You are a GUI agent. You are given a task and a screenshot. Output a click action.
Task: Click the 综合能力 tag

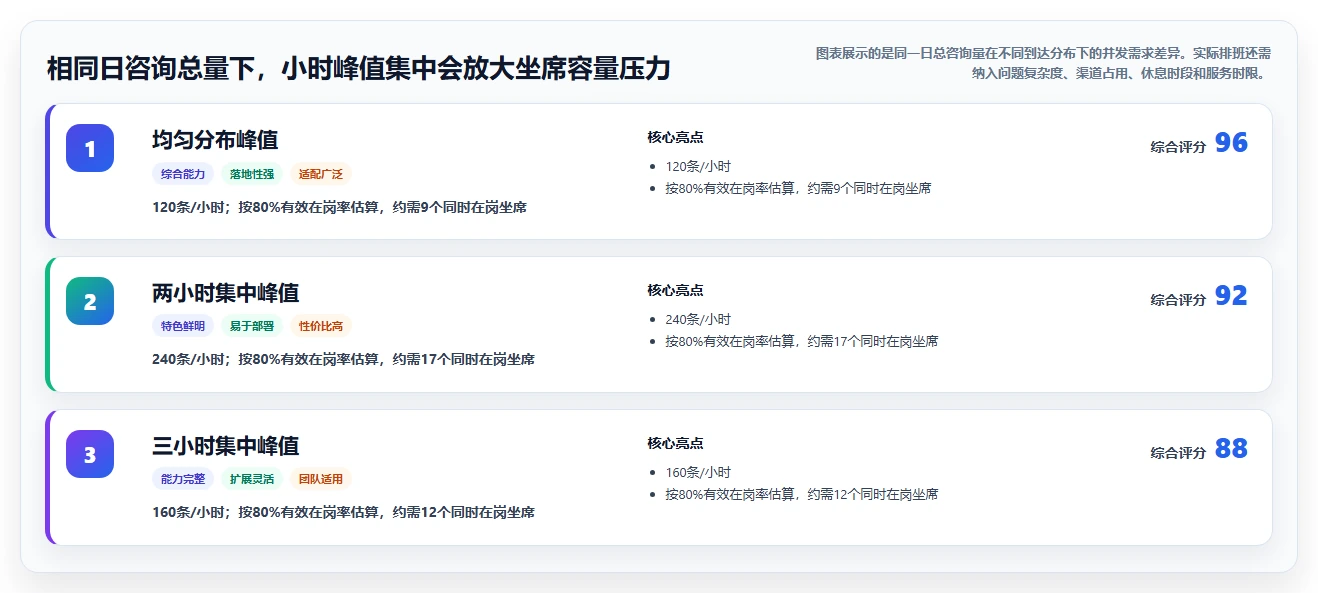(183, 174)
